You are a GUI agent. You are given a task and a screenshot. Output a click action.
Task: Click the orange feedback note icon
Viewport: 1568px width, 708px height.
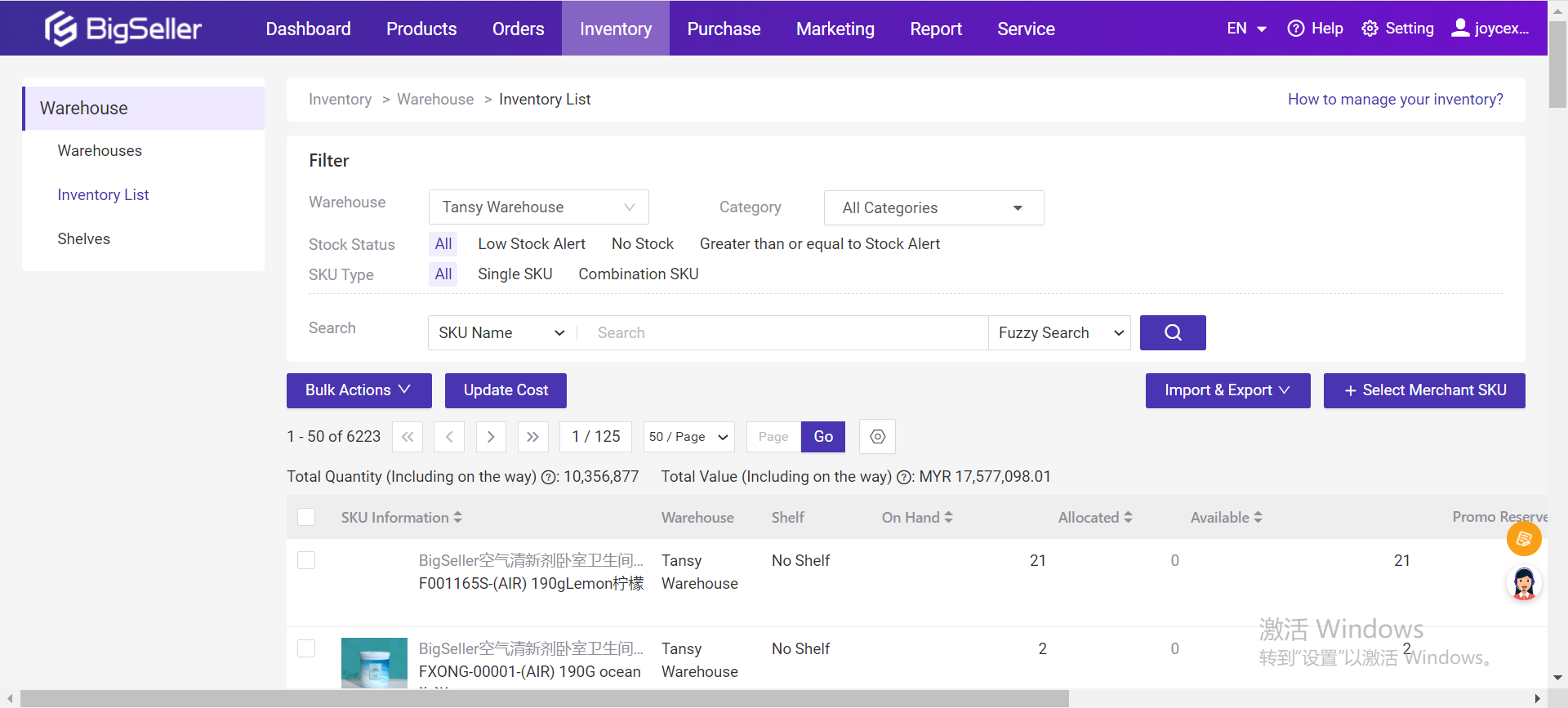[x=1523, y=539]
